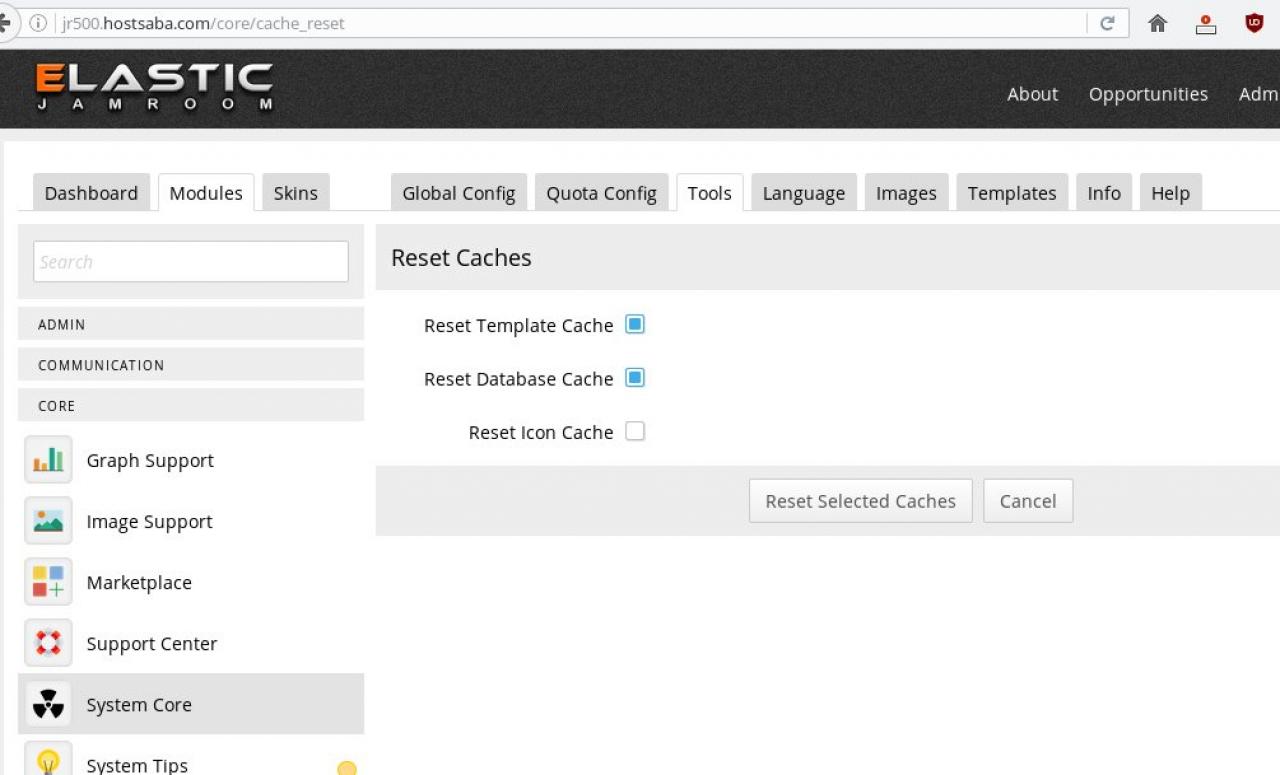Click the browser reload icon
This screenshot has width=1280, height=775.
(x=1107, y=23)
